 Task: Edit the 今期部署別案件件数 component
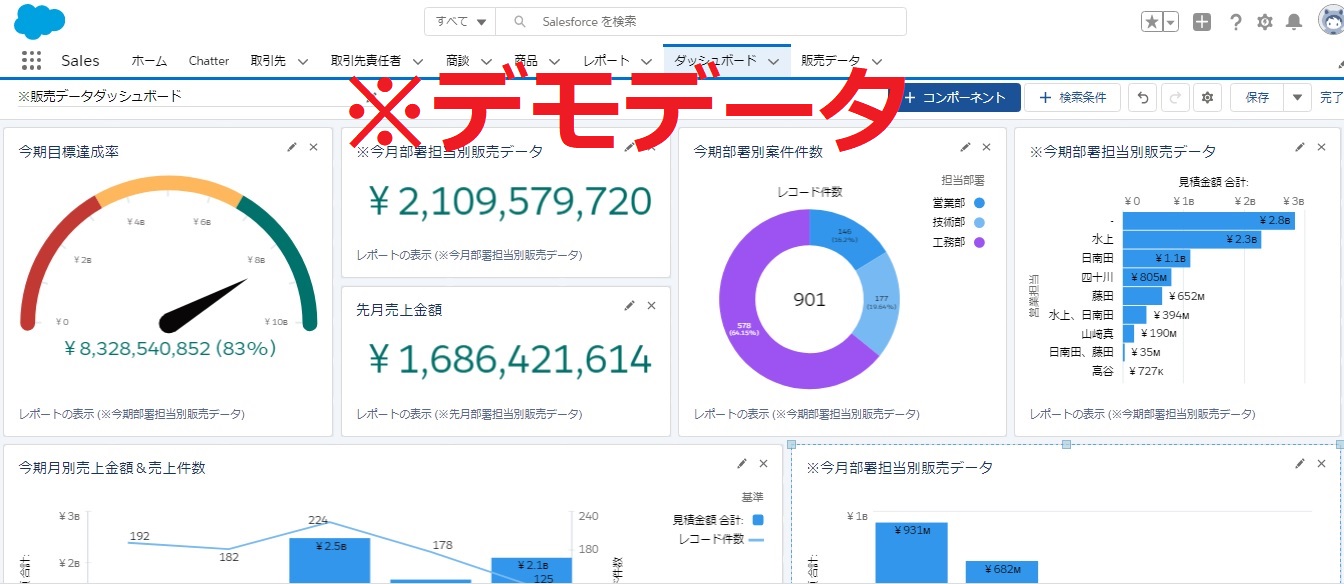tap(965, 147)
